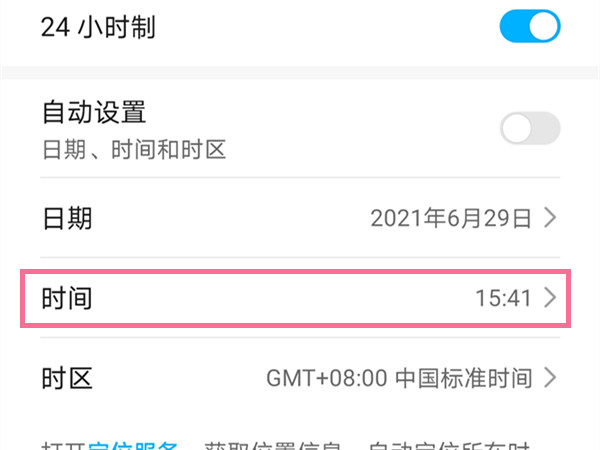Image resolution: width=600 pixels, height=450 pixels.
Task: Turn off the 24小时制 switch
Action: [530, 27]
